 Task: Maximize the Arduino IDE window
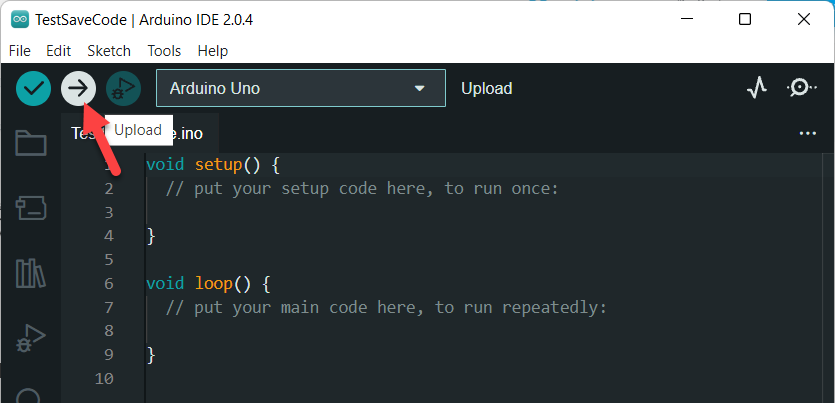(745, 20)
